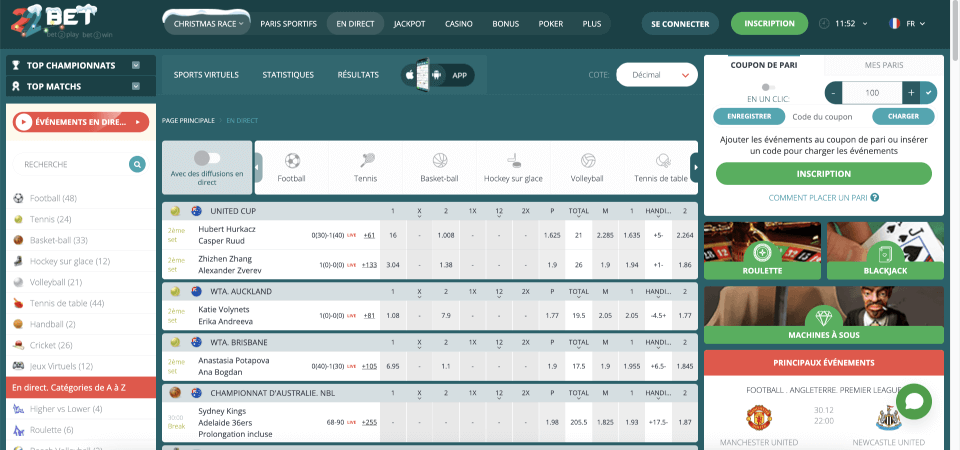Click Inscription button in coupon panel
The width and height of the screenshot is (960, 450).
(823, 174)
